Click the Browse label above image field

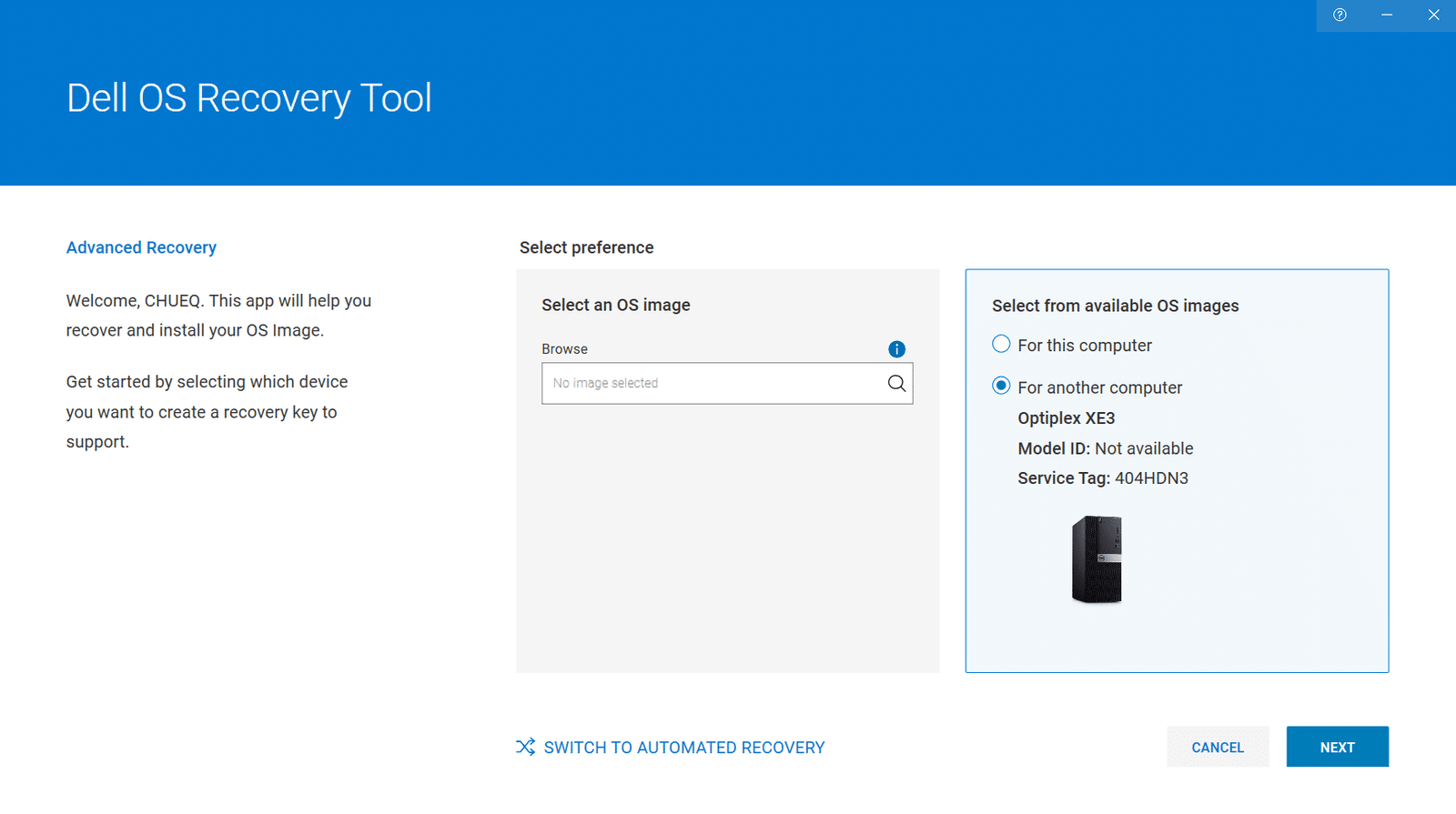pyautogui.click(x=564, y=349)
